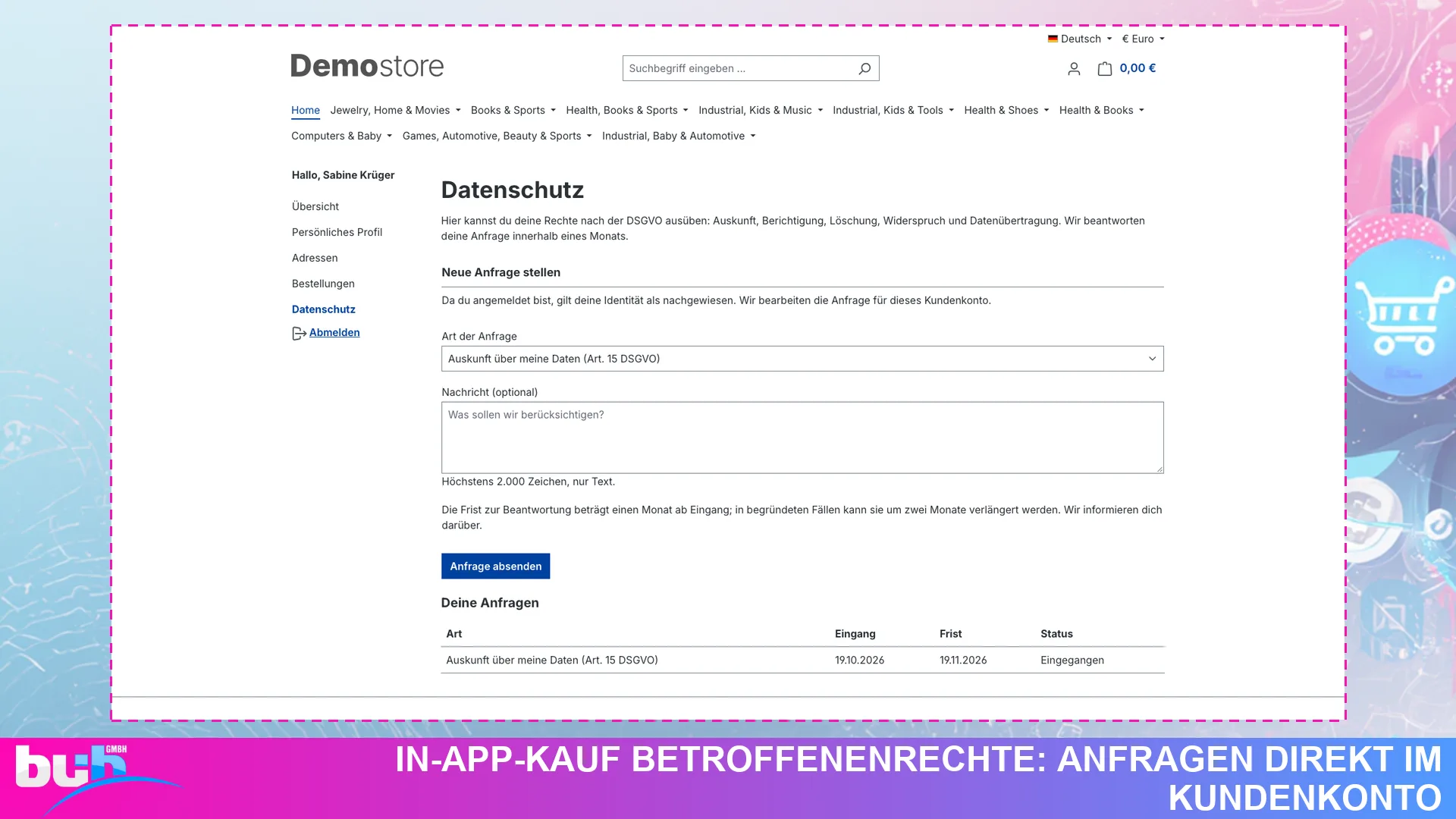Viewport: 1456px width, 819px height.
Task: Expand Industrial, Kids & Tools menu
Action: 893,110
